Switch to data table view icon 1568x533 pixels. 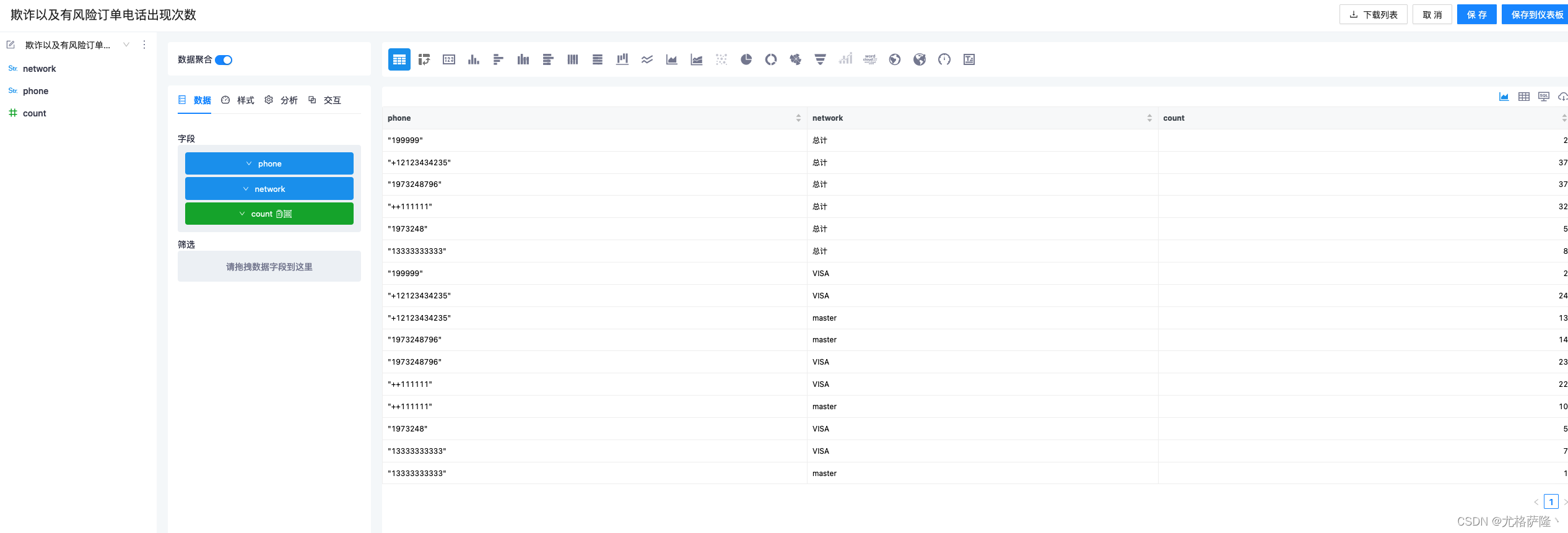(1524, 97)
